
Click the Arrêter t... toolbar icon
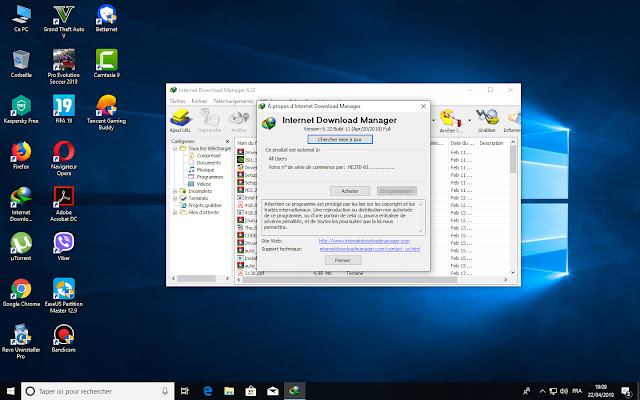click(x=451, y=120)
